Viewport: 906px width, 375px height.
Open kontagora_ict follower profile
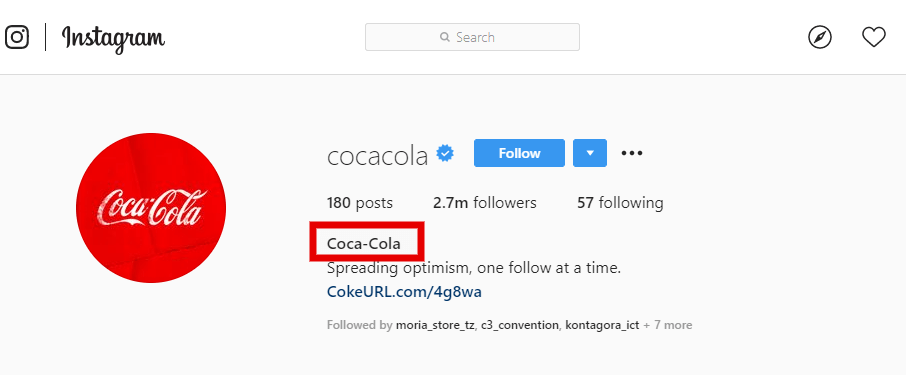tap(602, 325)
